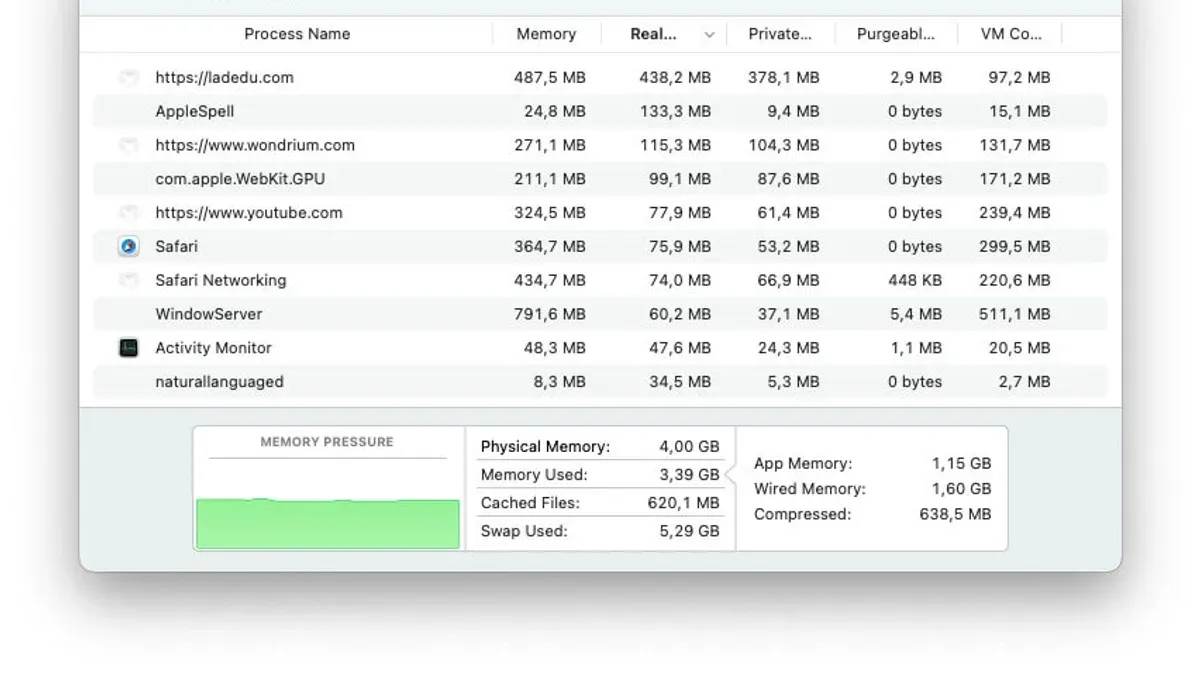Click the 378,1 MB private memory value
1200x675 pixels.
[x=783, y=77]
